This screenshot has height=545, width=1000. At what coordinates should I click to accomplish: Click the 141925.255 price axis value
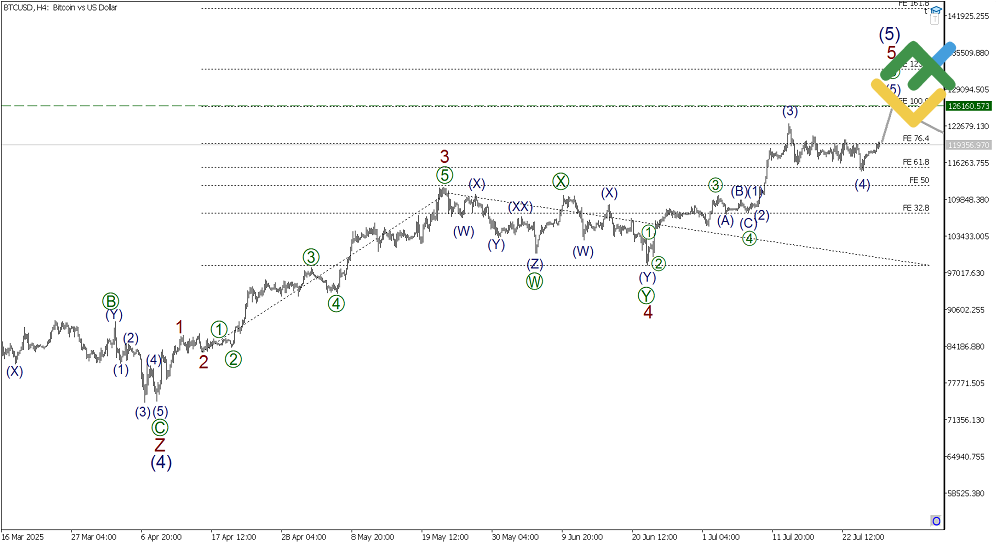click(968, 16)
